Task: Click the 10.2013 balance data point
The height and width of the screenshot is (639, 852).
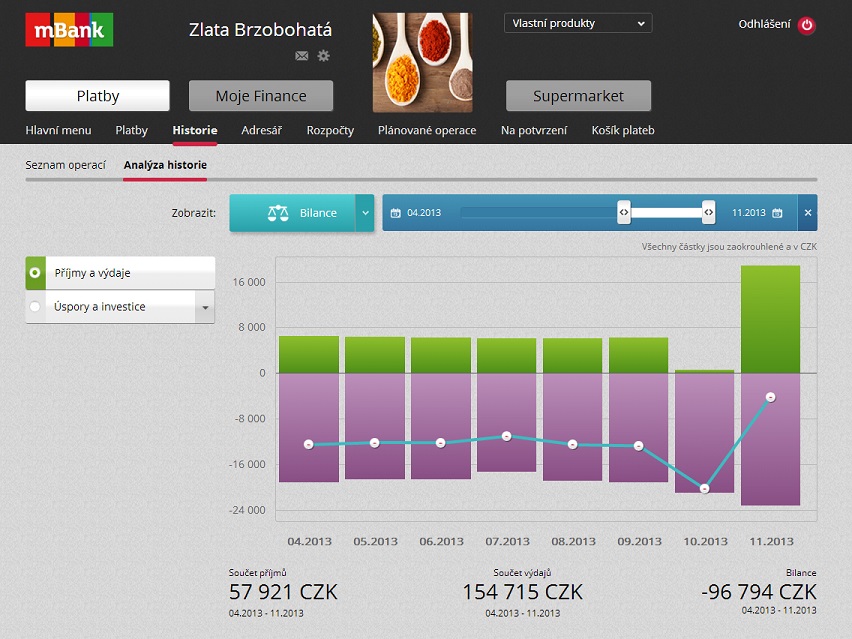Action: pyautogui.click(x=705, y=488)
